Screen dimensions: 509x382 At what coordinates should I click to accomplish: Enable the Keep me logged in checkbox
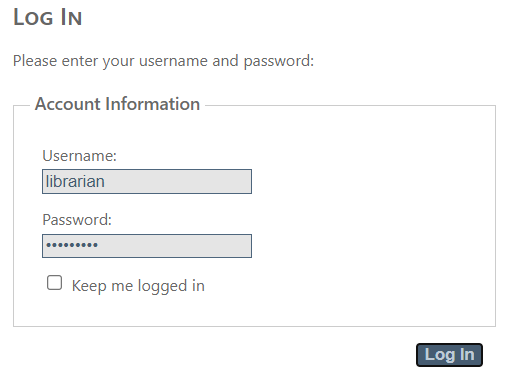(x=54, y=283)
